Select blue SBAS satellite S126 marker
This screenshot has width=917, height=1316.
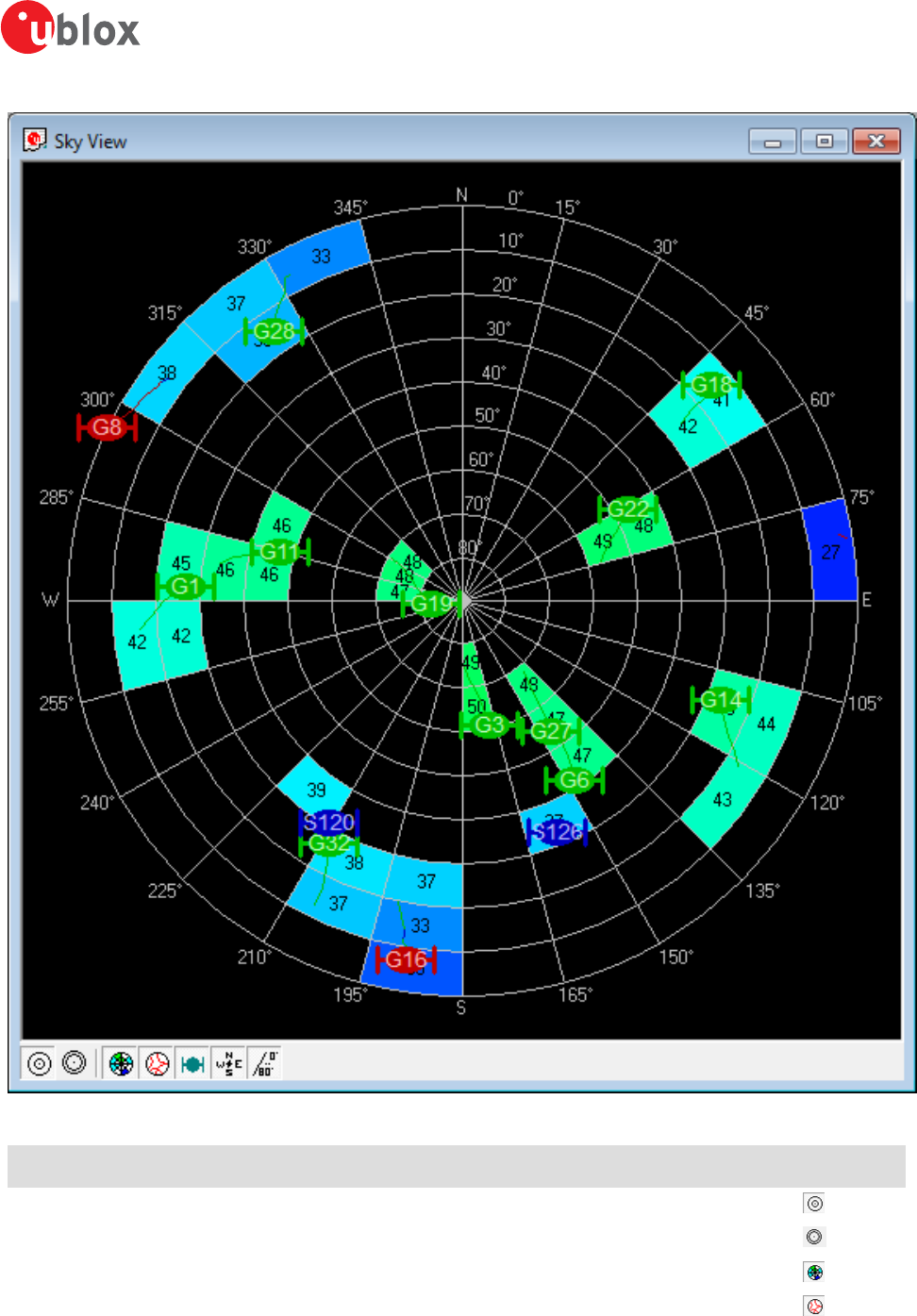557,832
